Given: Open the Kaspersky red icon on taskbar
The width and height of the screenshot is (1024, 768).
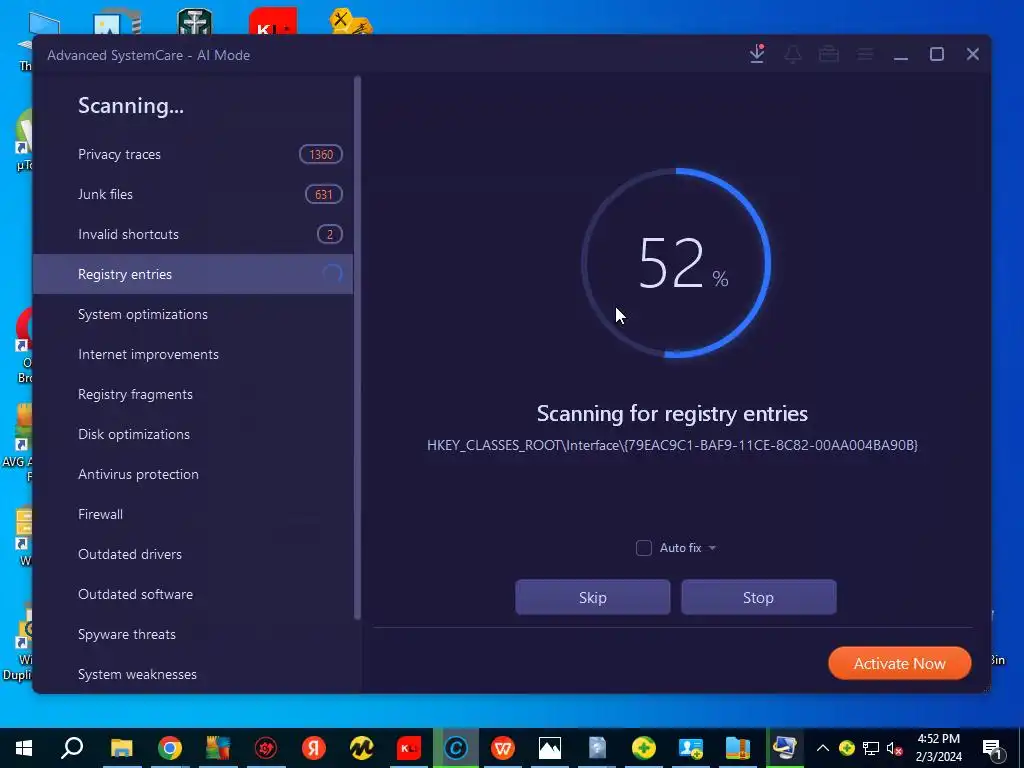Looking at the screenshot, I should pos(409,748).
